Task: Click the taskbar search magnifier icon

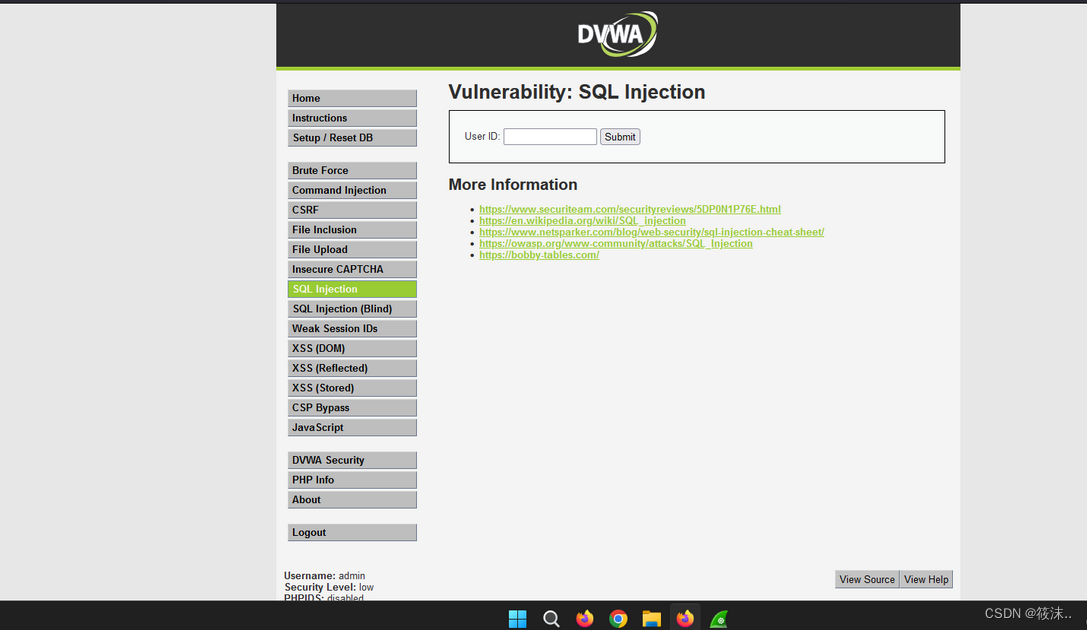Action: point(551,618)
